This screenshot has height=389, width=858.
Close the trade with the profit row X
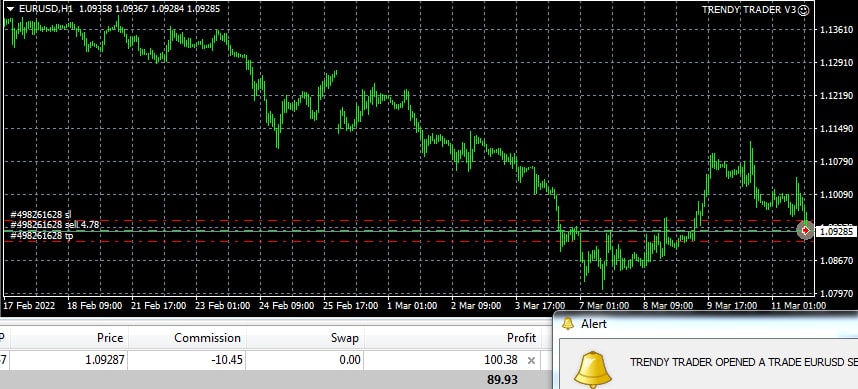pyautogui.click(x=531, y=361)
